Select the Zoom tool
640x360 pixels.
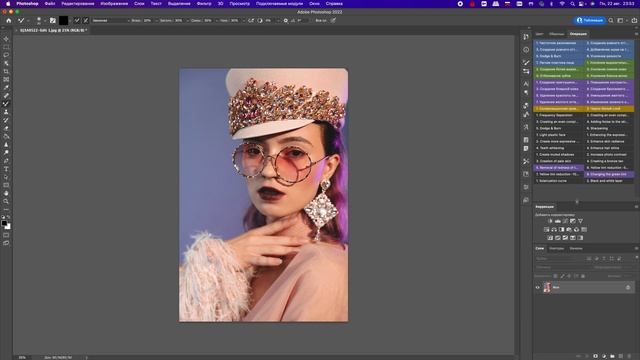coord(6,201)
